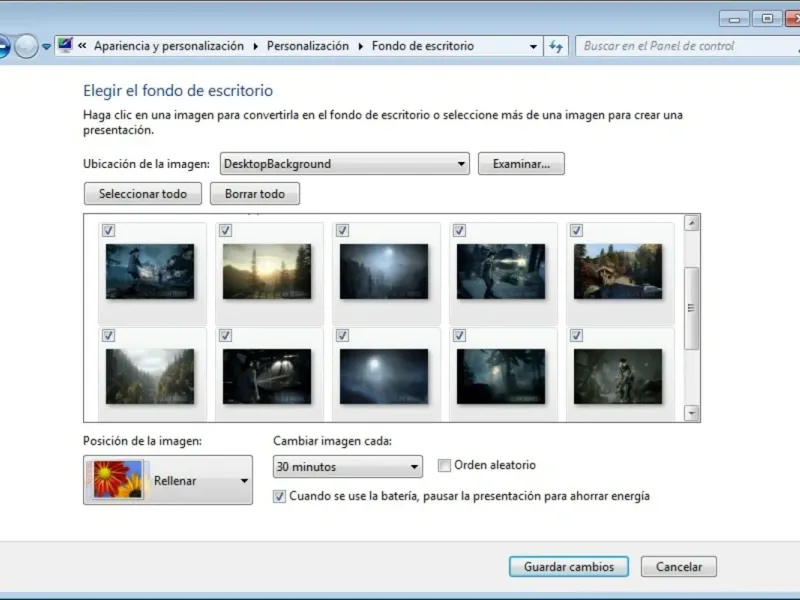Click the forward navigation arrow button
This screenshot has width=800, height=600.
point(26,46)
